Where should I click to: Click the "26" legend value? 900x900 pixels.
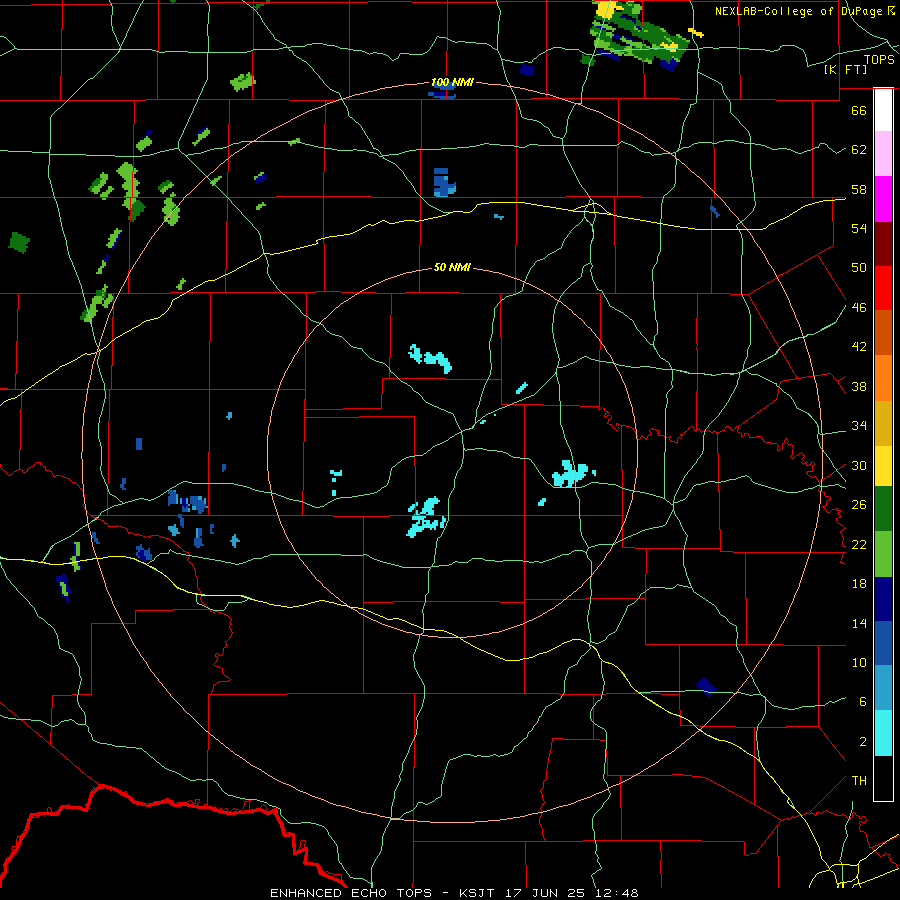[x=859, y=505]
